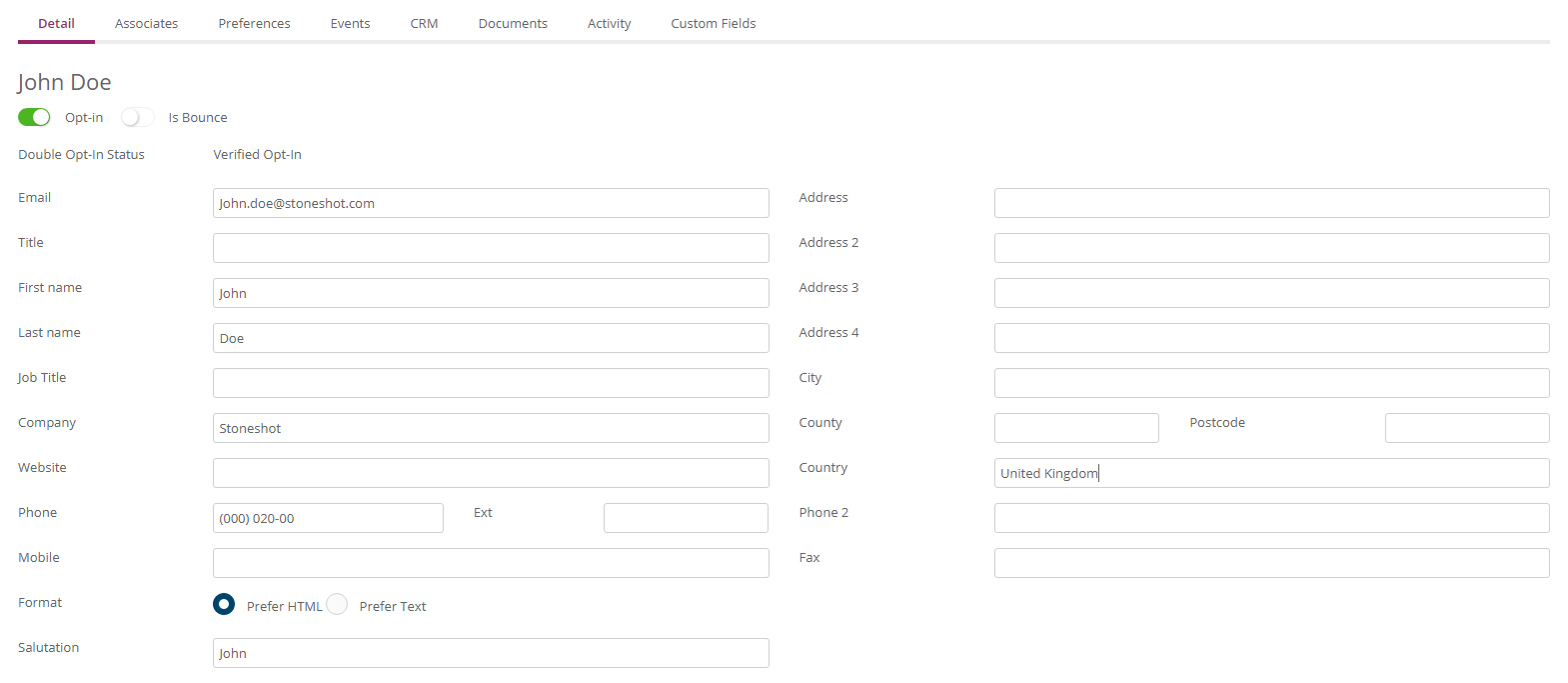This screenshot has width=1568, height=683.
Task: Select the Prefer HTML radio button
Action: [224, 604]
